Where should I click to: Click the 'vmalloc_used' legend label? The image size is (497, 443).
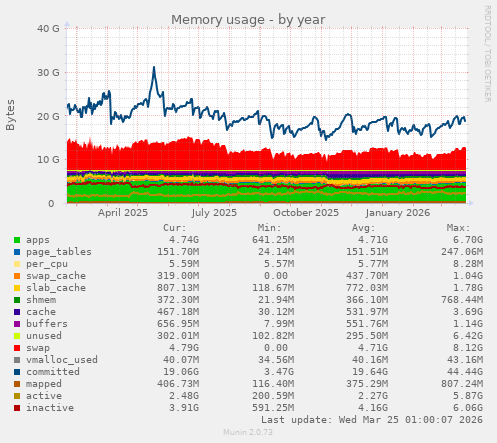[62, 360]
